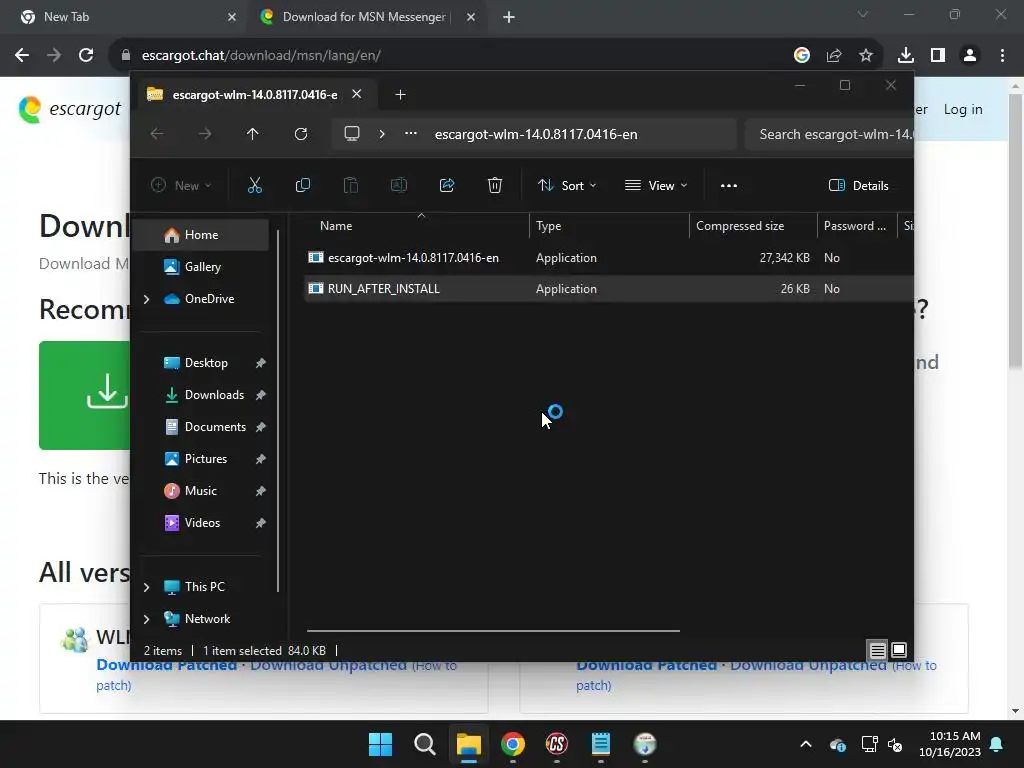The height and width of the screenshot is (768, 1024).
Task: Click the Cut scissors icon in Explorer toolbar
Action: [255, 185]
